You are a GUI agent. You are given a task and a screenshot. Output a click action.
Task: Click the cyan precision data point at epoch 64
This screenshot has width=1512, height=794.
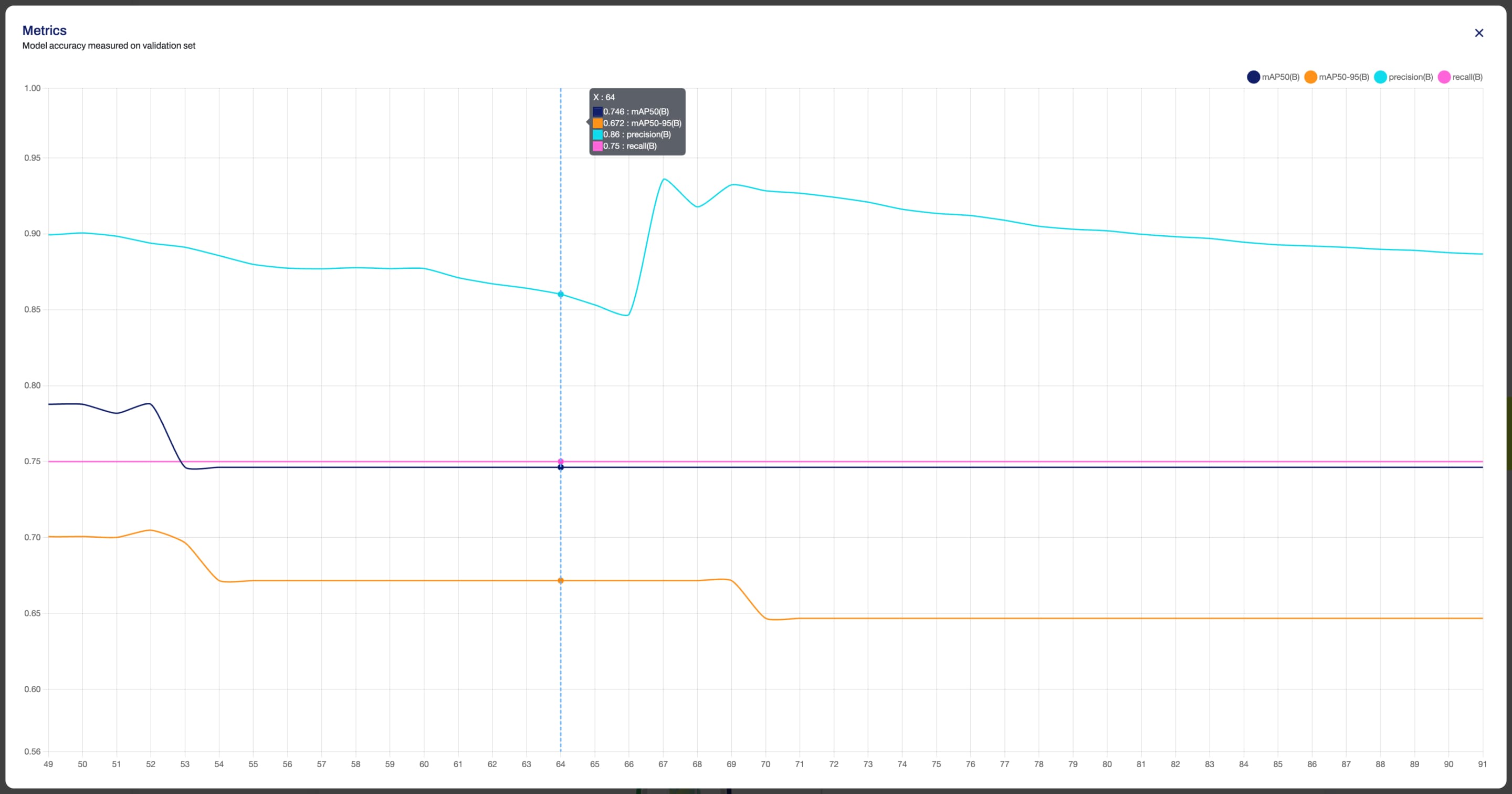pyautogui.click(x=561, y=294)
